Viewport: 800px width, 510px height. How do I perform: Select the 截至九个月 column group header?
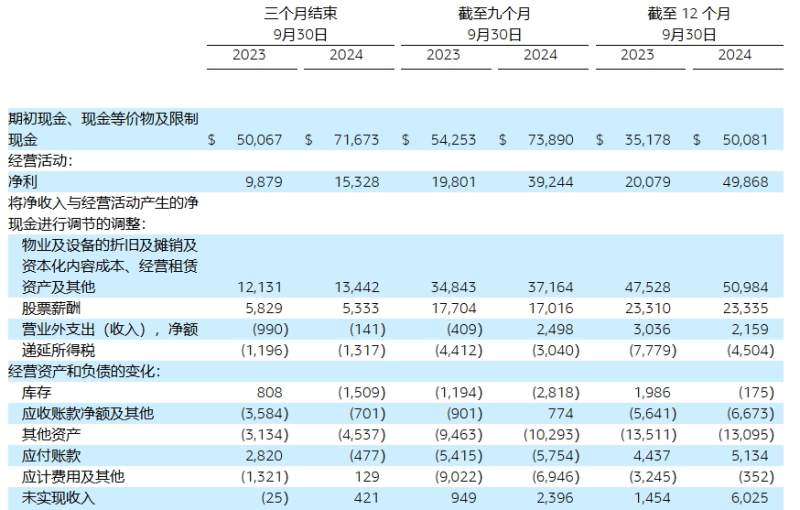click(x=492, y=14)
